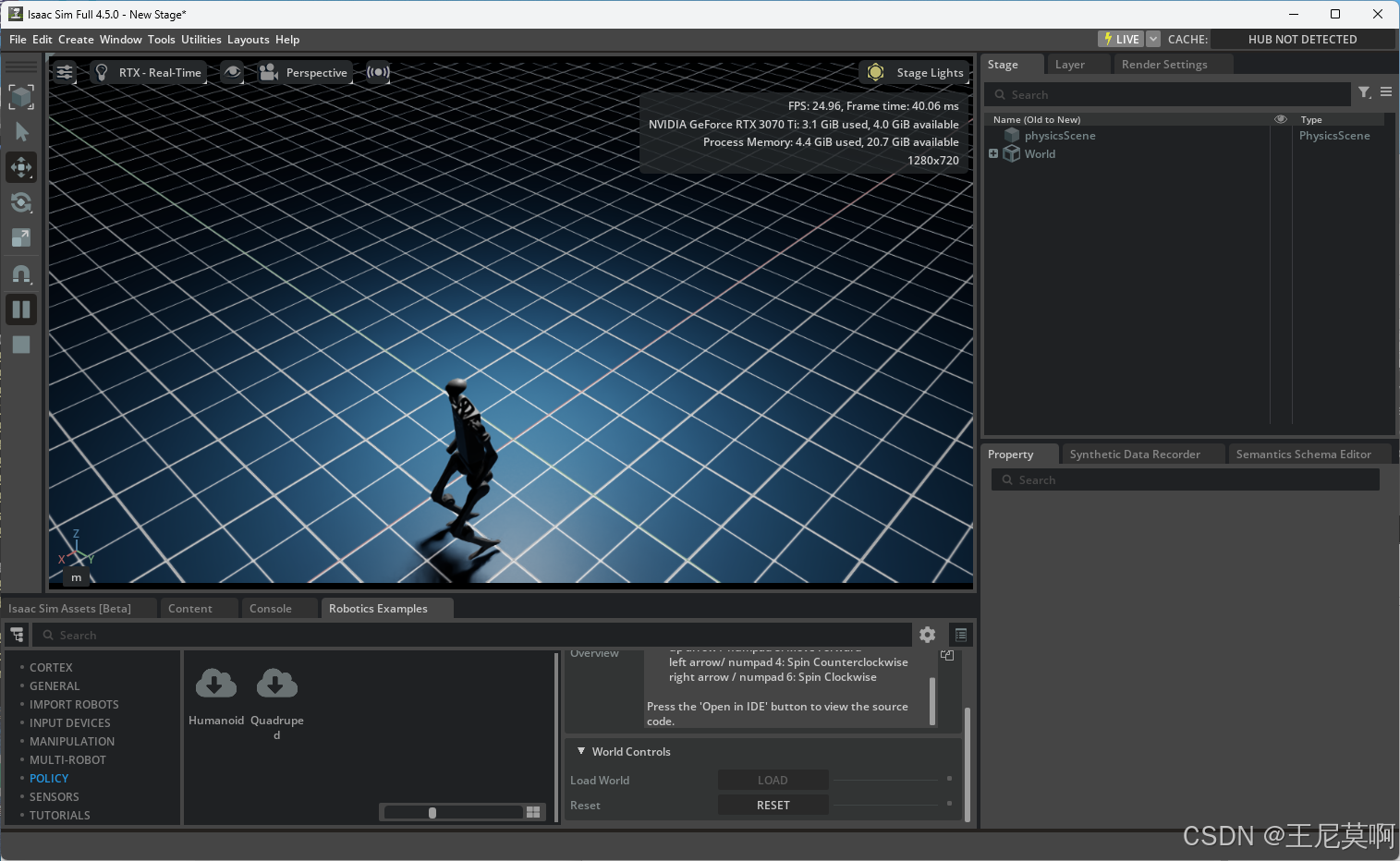The image size is (1400, 861).
Task: Open the examples browser gear settings
Action: point(927,635)
